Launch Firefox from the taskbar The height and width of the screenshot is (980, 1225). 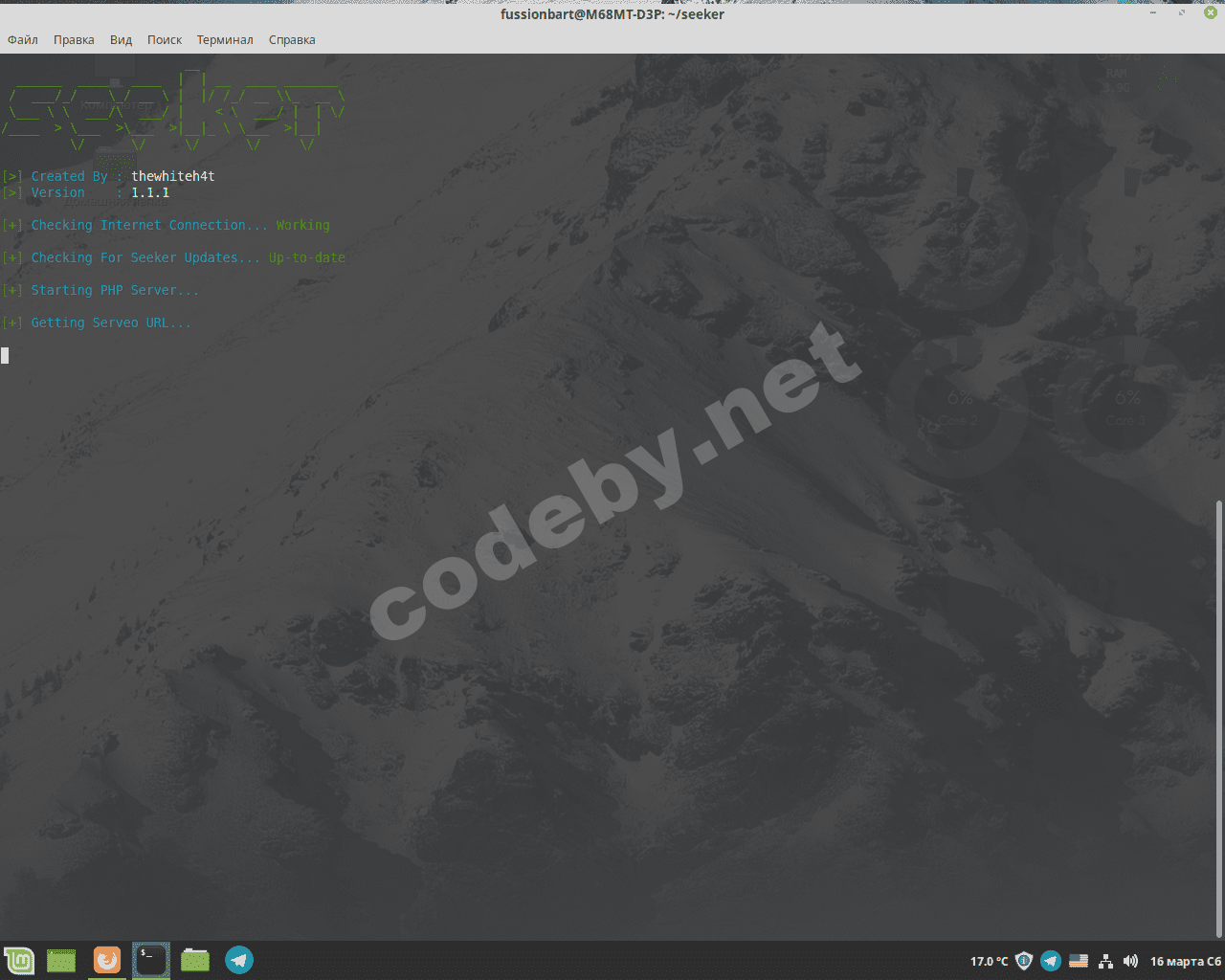106,960
